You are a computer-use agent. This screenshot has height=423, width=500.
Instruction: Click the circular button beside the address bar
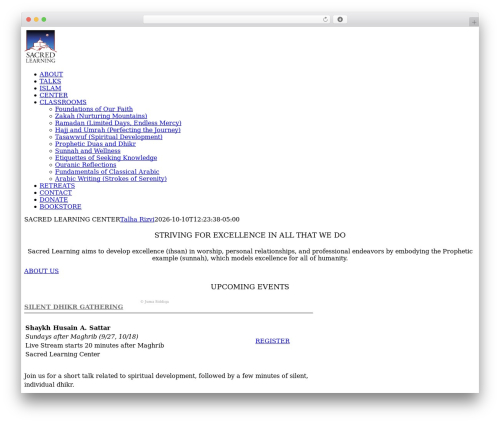[x=340, y=20]
